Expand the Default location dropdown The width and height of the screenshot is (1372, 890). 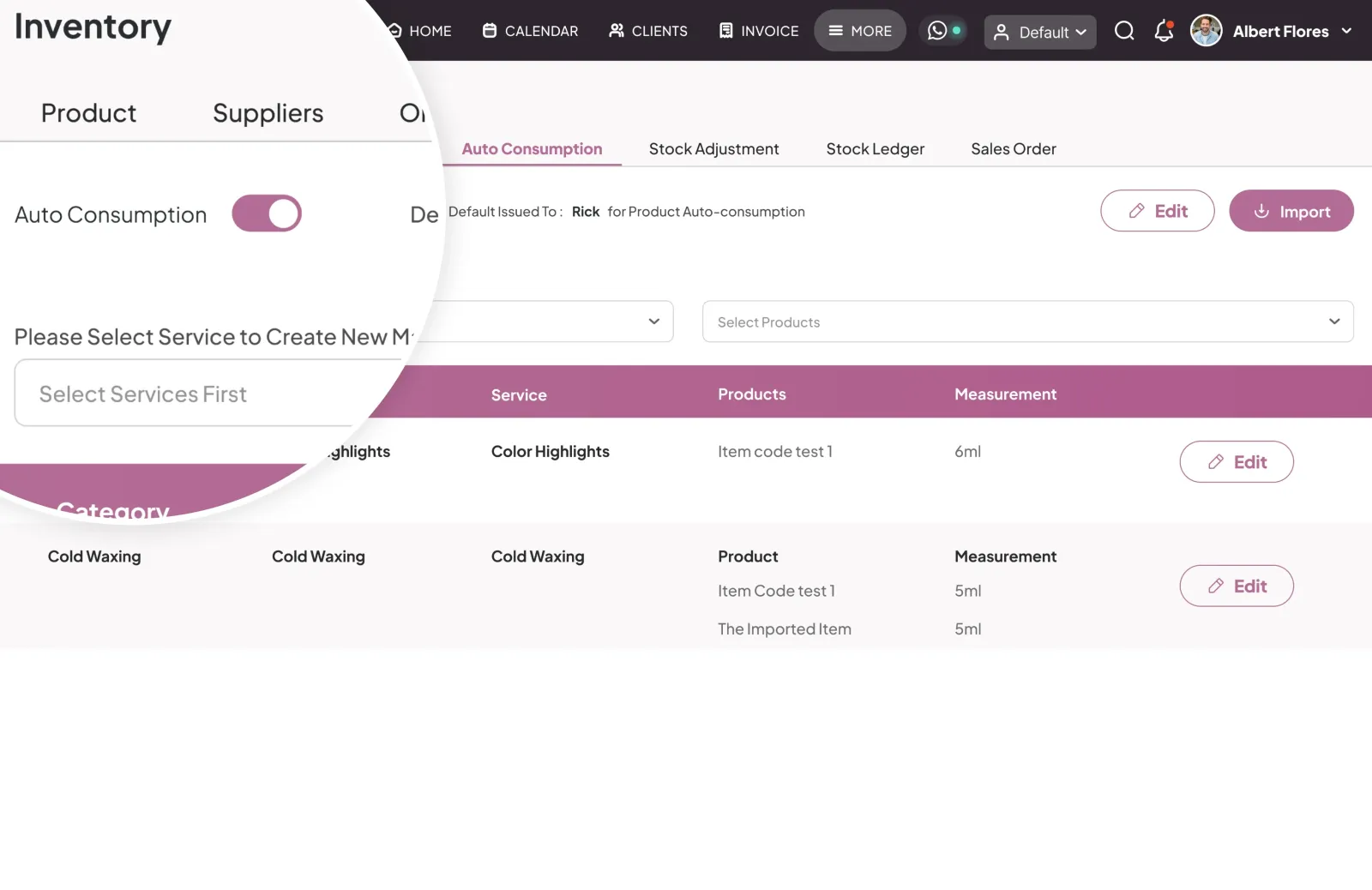(x=1040, y=33)
